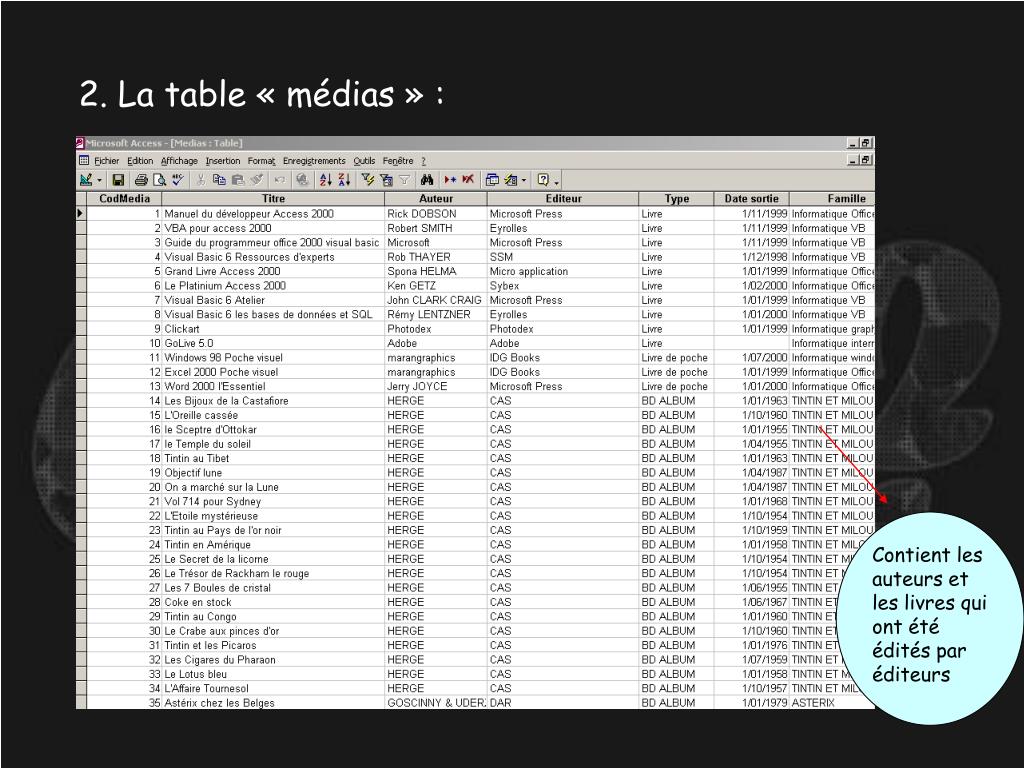Image resolution: width=1024 pixels, height=768 pixels.
Task: Sort descending with the Z-A icon
Action: pyautogui.click(x=345, y=180)
